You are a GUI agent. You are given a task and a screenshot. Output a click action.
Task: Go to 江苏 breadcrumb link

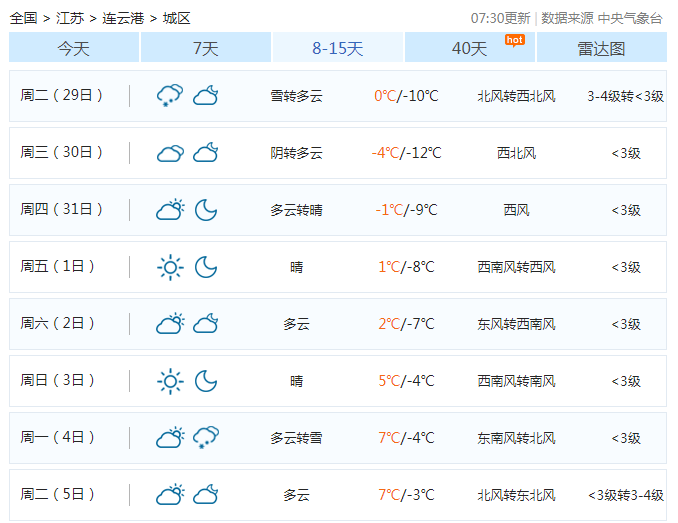(70, 18)
